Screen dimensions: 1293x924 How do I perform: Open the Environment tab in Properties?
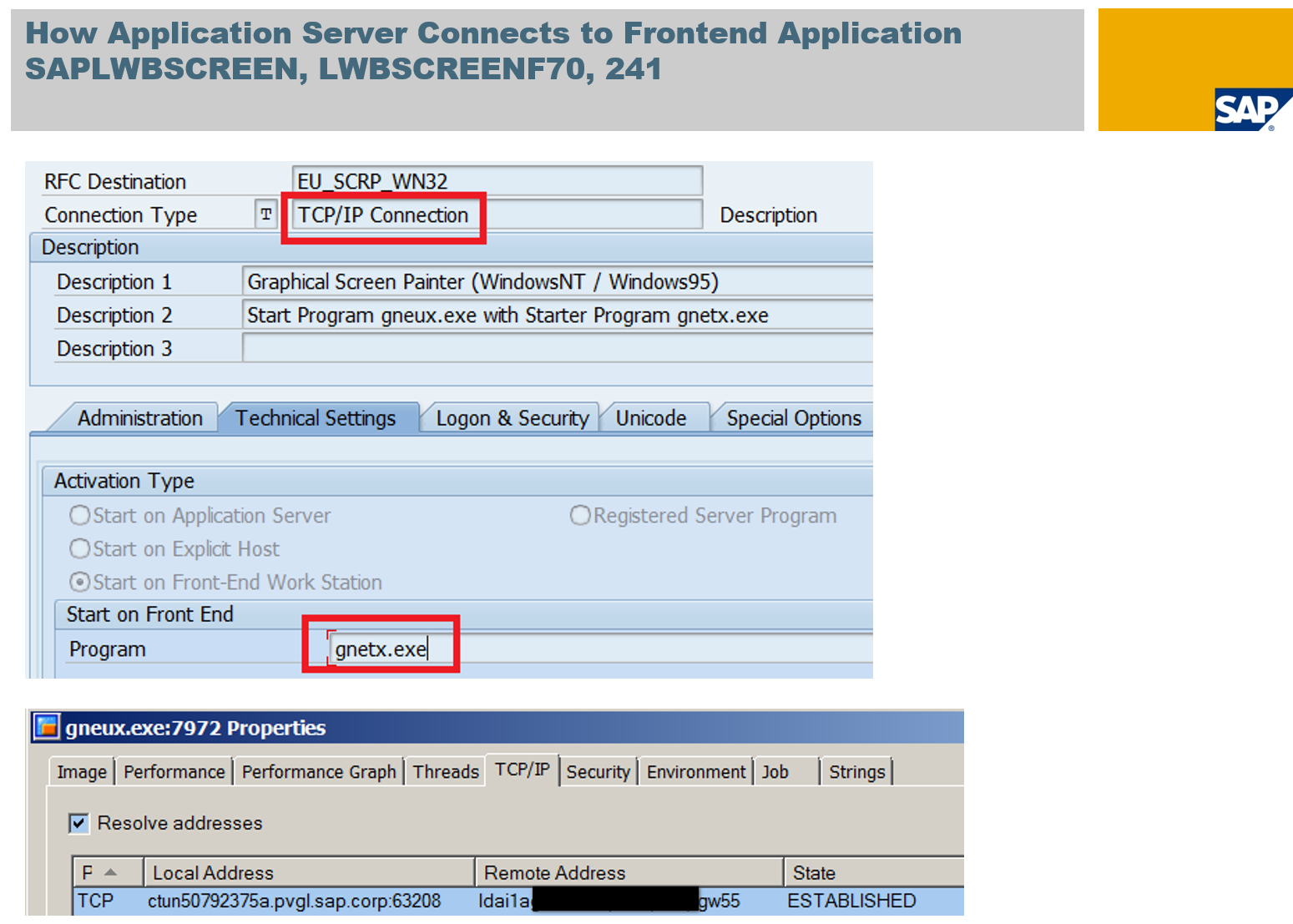695,771
